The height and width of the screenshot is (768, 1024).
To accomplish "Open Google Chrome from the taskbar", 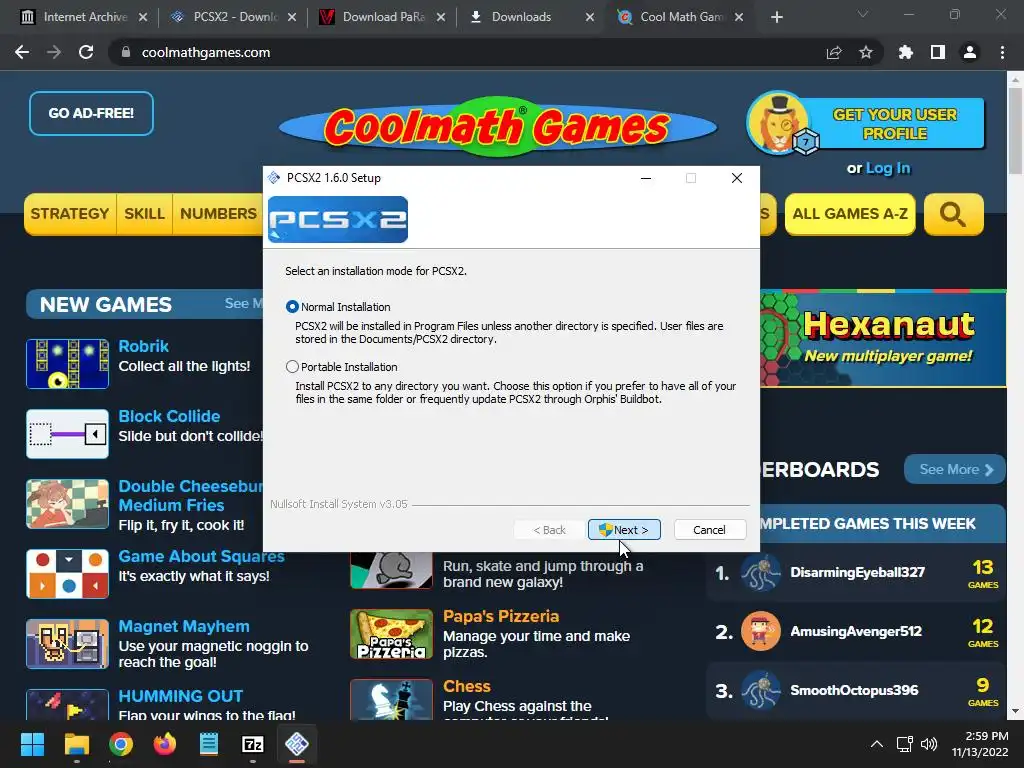I will point(121,744).
